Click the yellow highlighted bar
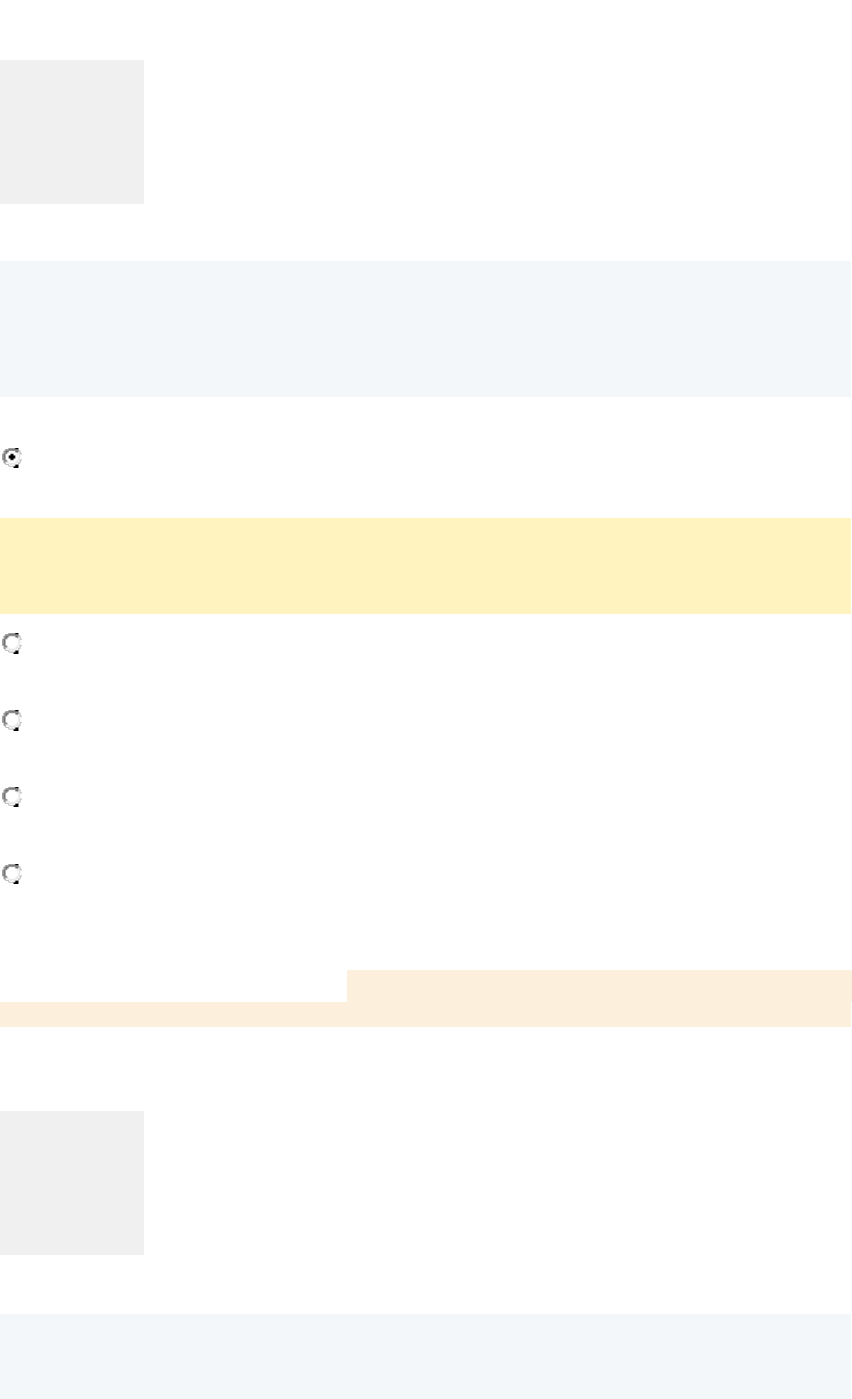852x1399 pixels. click(425, 565)
